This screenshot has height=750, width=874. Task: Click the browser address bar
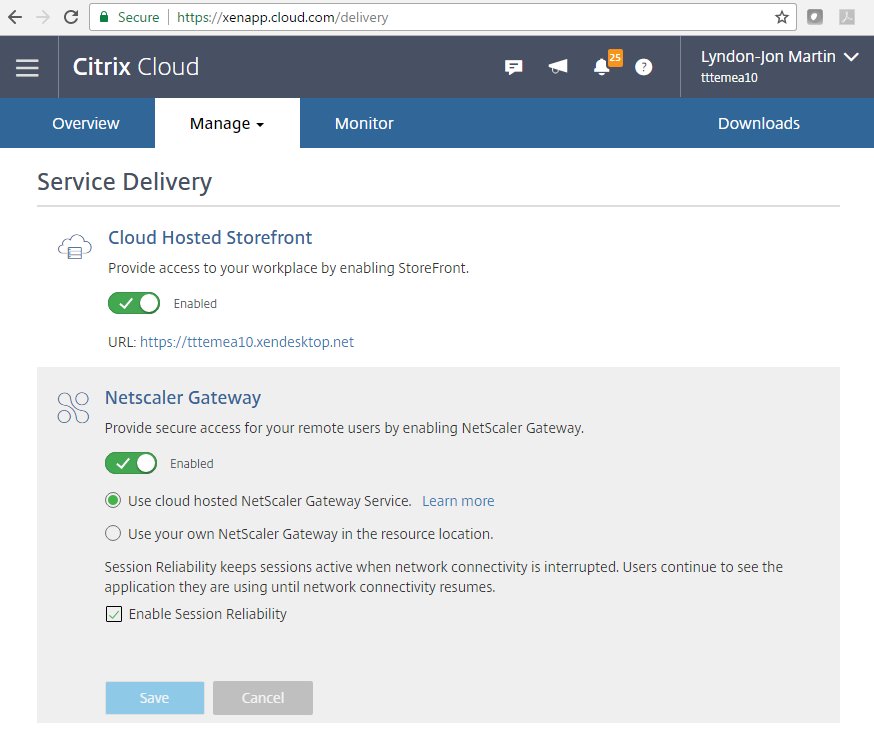coord(443,17)
